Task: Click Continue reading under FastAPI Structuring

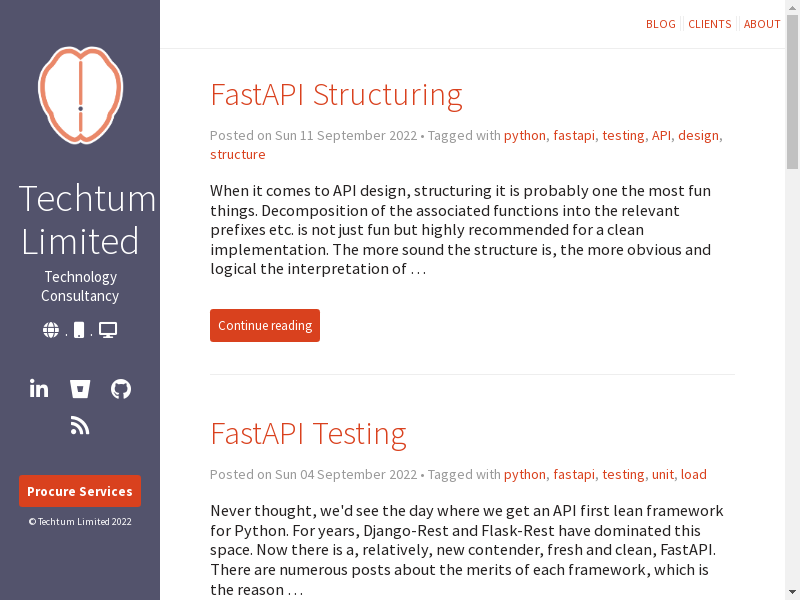Action: pos(265,326)
